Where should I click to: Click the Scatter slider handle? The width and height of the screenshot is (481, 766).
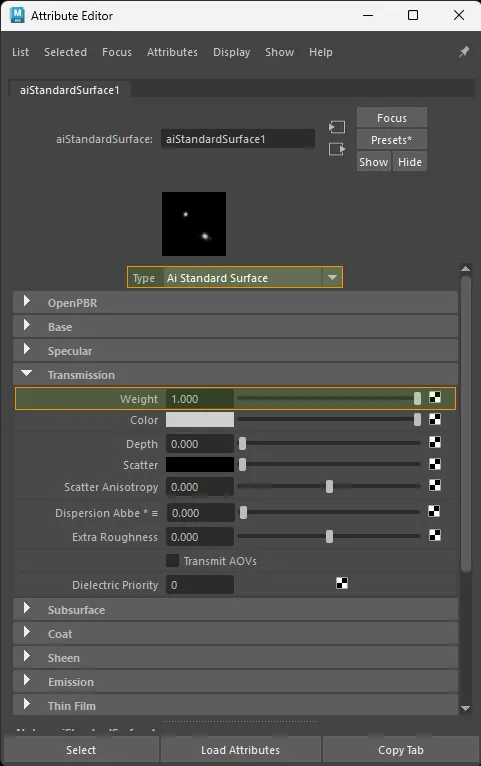point(242,464)
